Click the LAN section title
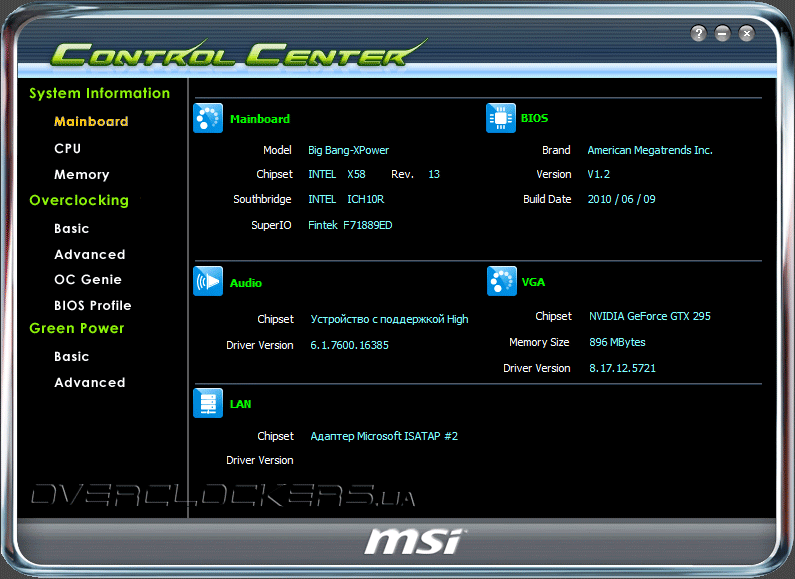The width and height of the screenshot is (795, 579). click(x=240, y=404)
